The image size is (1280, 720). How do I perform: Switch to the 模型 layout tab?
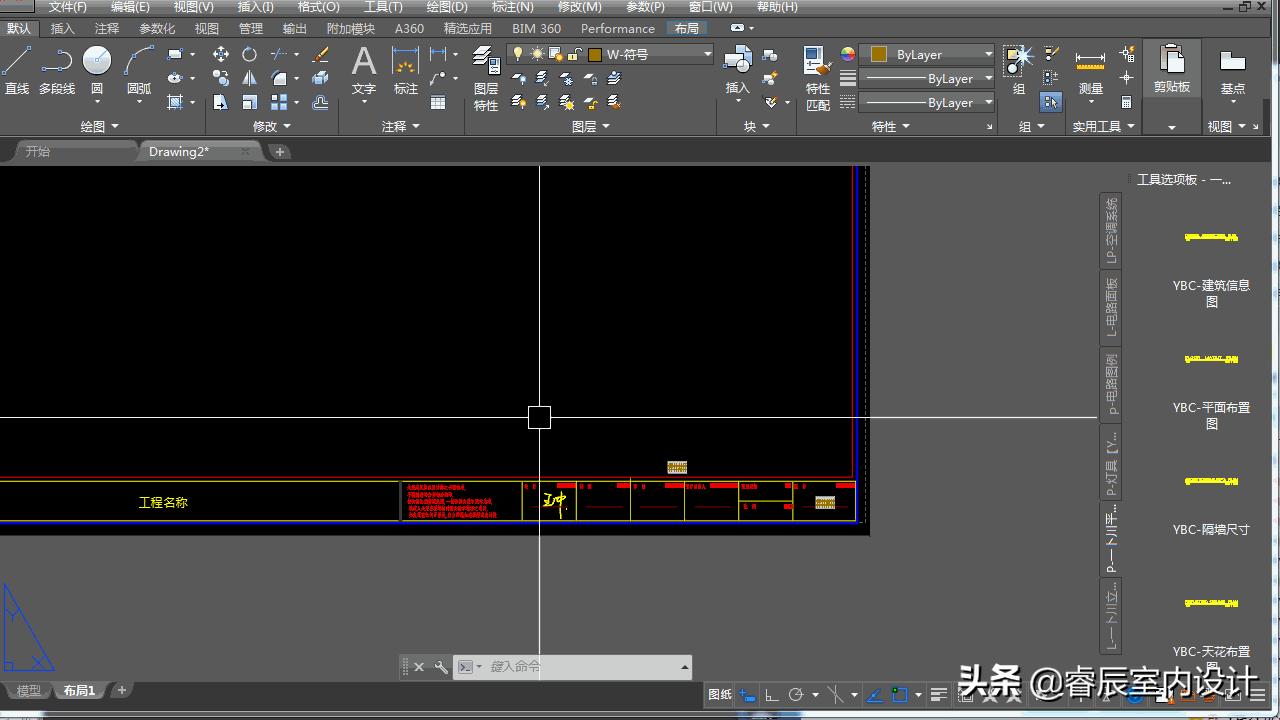pos(29,691)
